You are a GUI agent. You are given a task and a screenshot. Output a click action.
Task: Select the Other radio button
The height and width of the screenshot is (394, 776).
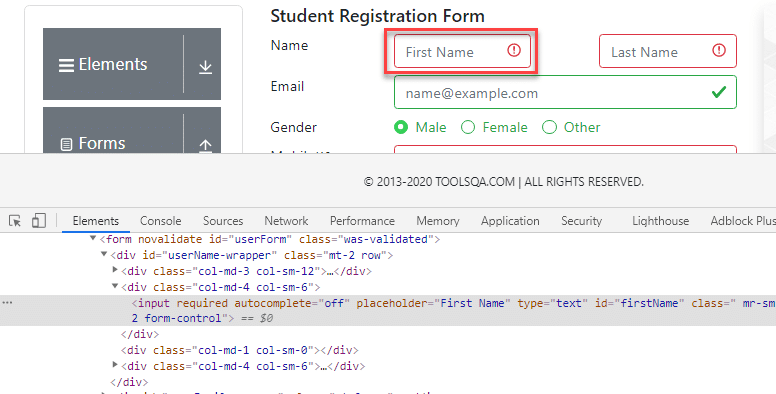(x=549, y=127)
